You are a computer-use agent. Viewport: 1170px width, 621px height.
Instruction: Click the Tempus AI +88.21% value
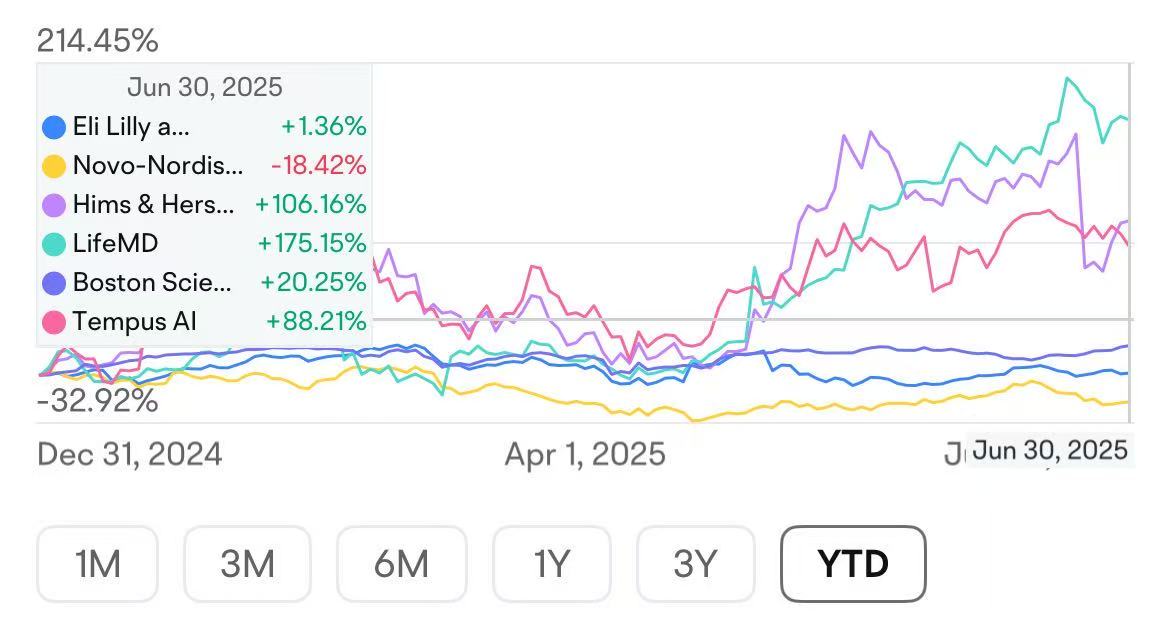pos(316,322)
